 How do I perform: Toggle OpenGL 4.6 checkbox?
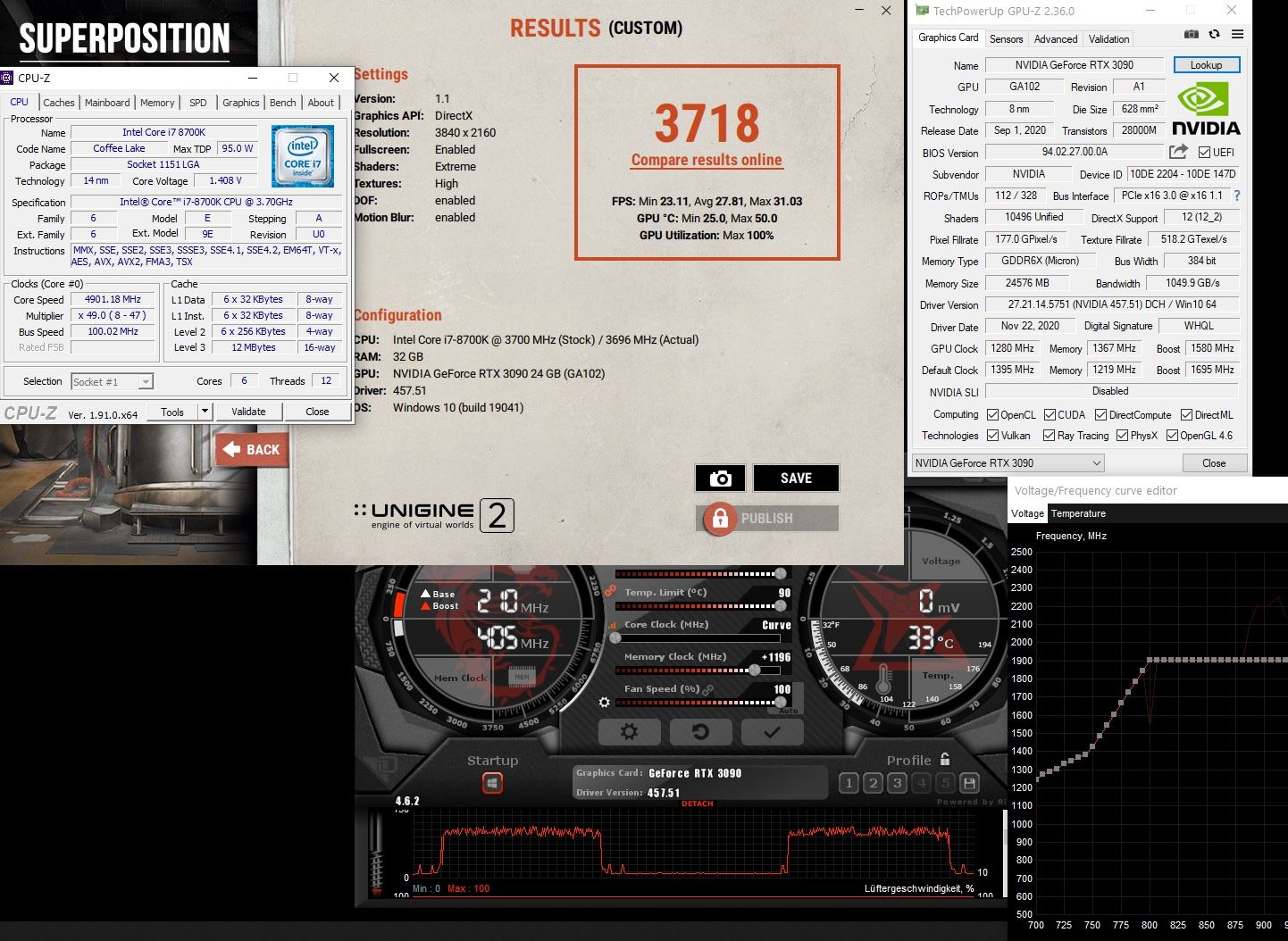tap(1172, 436)
